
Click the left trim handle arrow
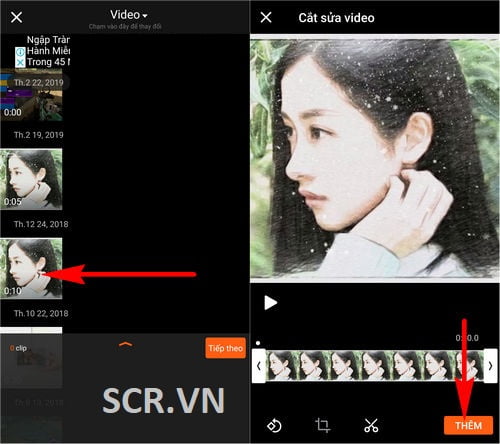pyautogui.click(x=259, y=366)
